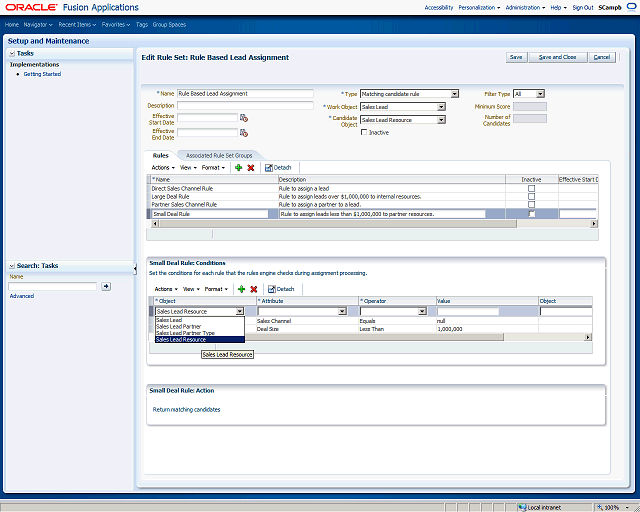640x512 pixels.
Task: Open the Favorites menu
Action: (x=116, y=24)
